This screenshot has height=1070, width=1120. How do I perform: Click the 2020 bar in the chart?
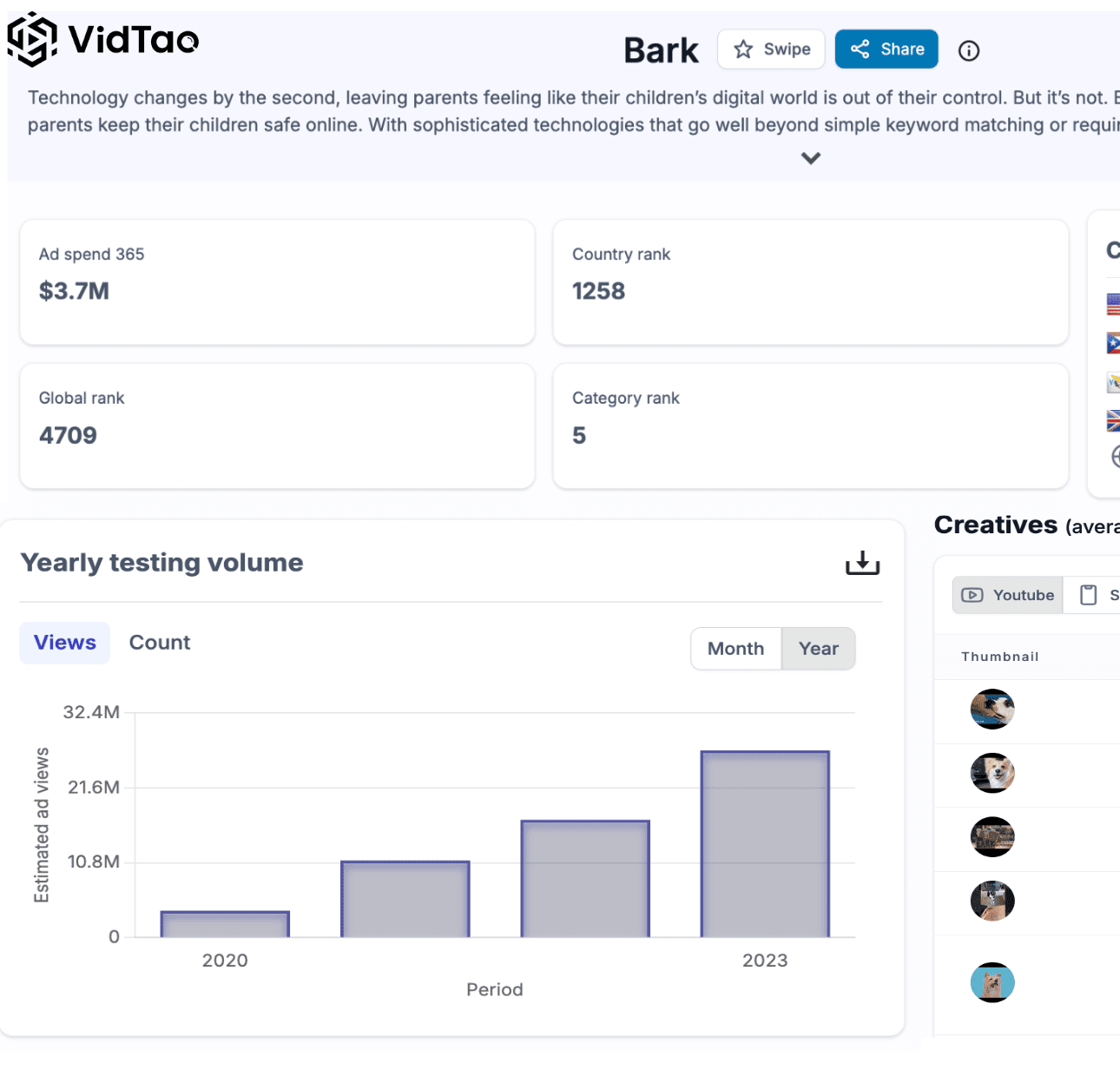225,924
